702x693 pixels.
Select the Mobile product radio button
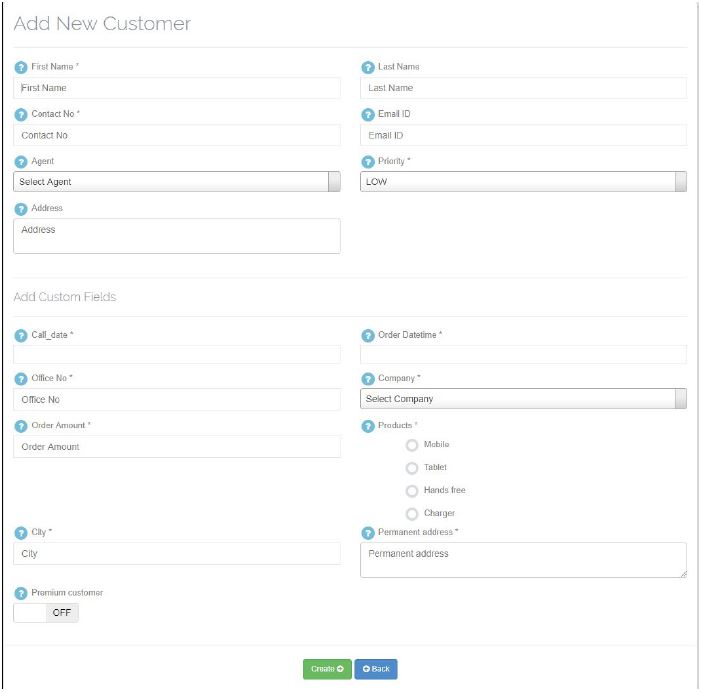click(x=412, y=445)
